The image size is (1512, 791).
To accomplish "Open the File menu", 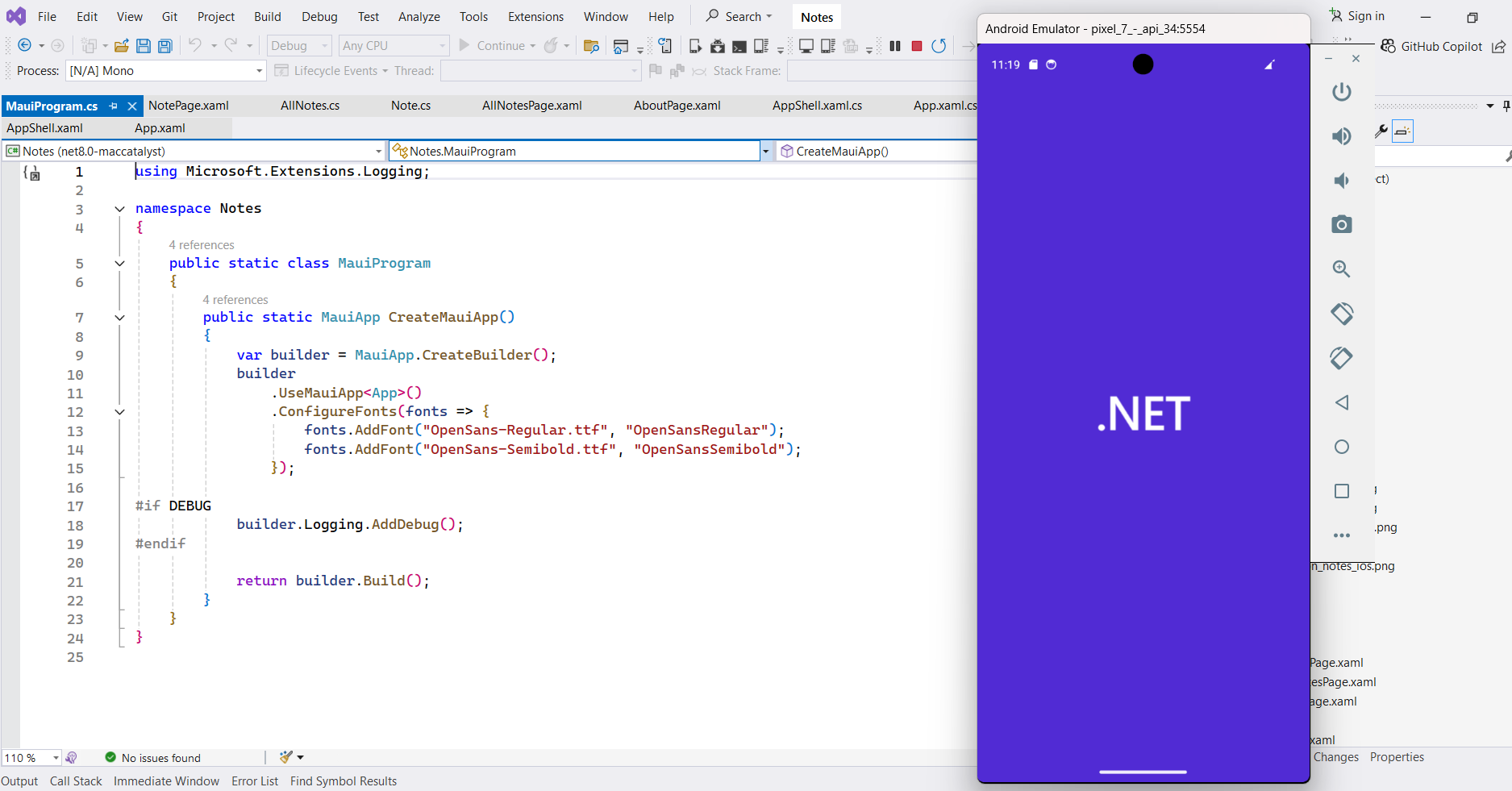I will click(x=48, y=17).
